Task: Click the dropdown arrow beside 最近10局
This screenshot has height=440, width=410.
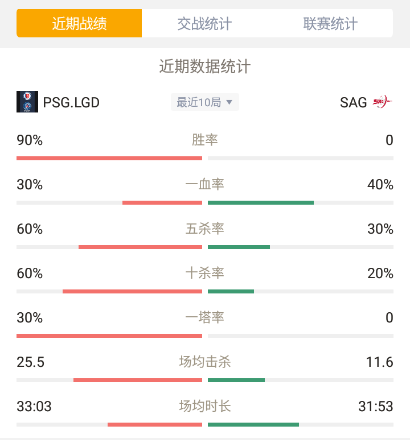Action: (229, 102)
